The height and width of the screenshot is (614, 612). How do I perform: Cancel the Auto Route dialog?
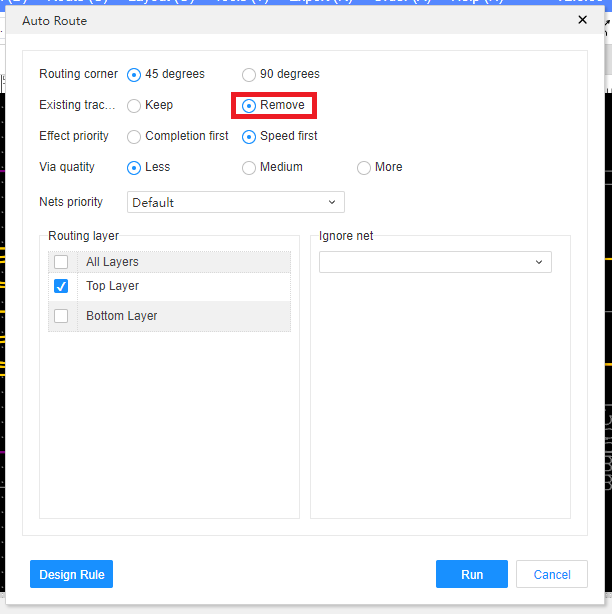(x=552, y=574)
